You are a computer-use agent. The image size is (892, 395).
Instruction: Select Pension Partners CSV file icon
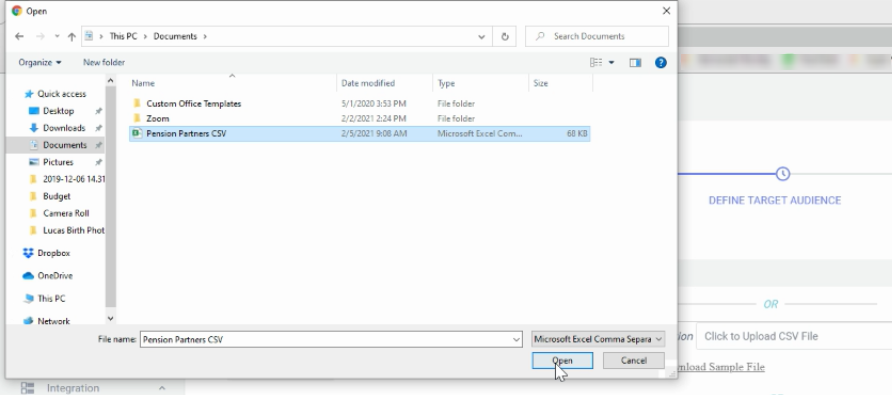click(x=137, y=133)
